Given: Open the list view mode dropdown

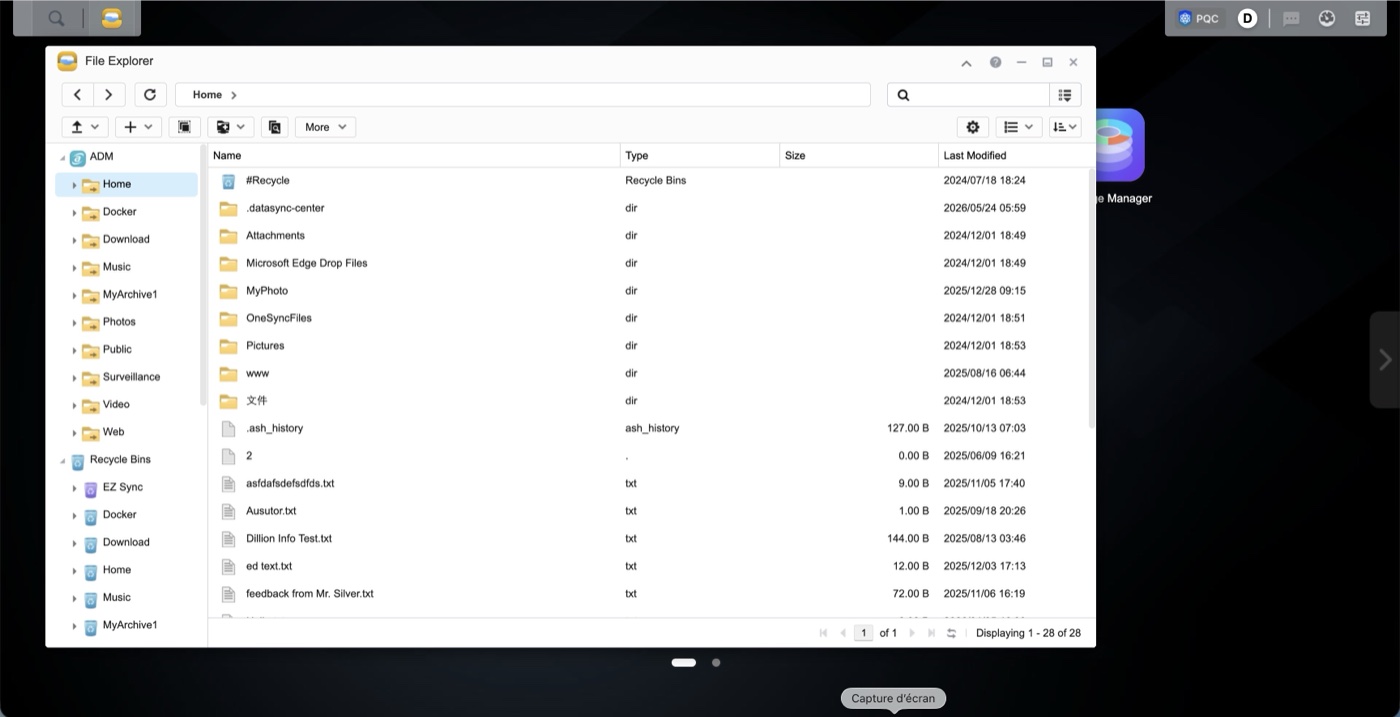Looking at the screenshot, I should click(1019, 127).
